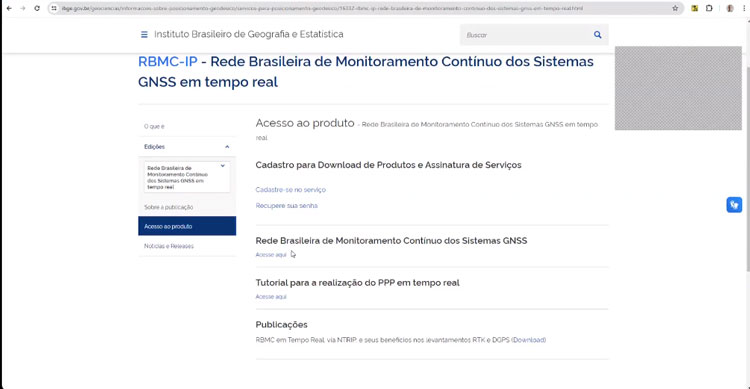Click the address bar URL

322,8
